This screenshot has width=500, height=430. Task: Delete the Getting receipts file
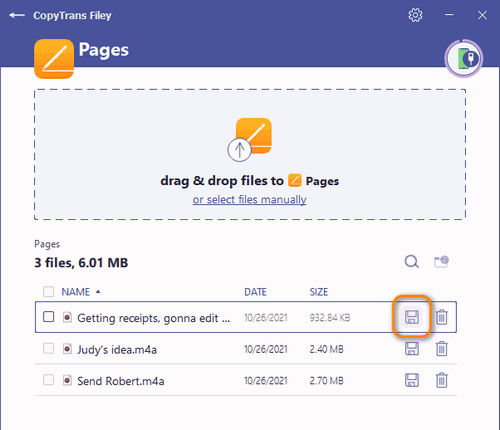[x=442, y=317]
